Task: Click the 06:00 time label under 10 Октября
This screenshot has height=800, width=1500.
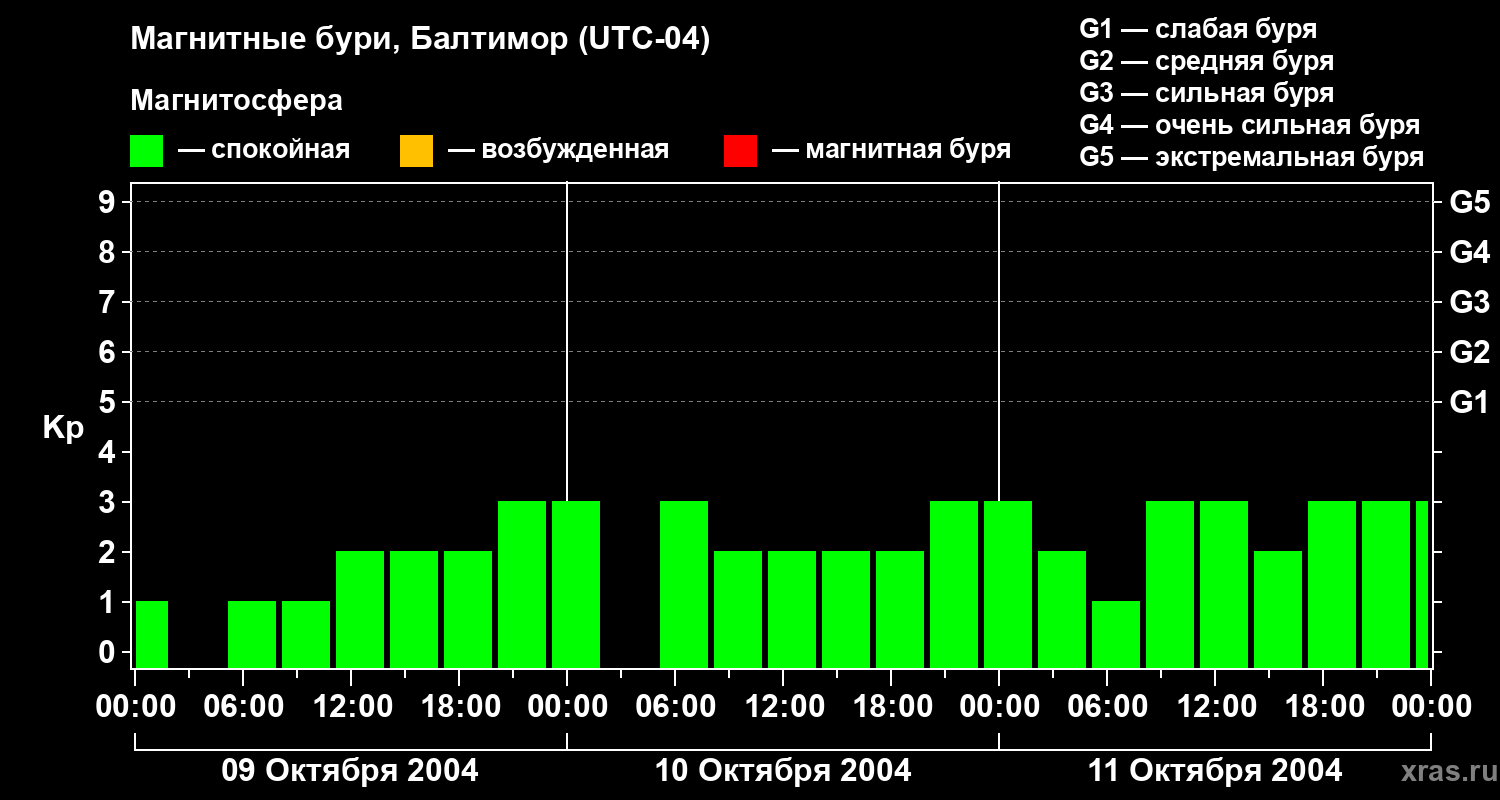Action: coord(675,707)
